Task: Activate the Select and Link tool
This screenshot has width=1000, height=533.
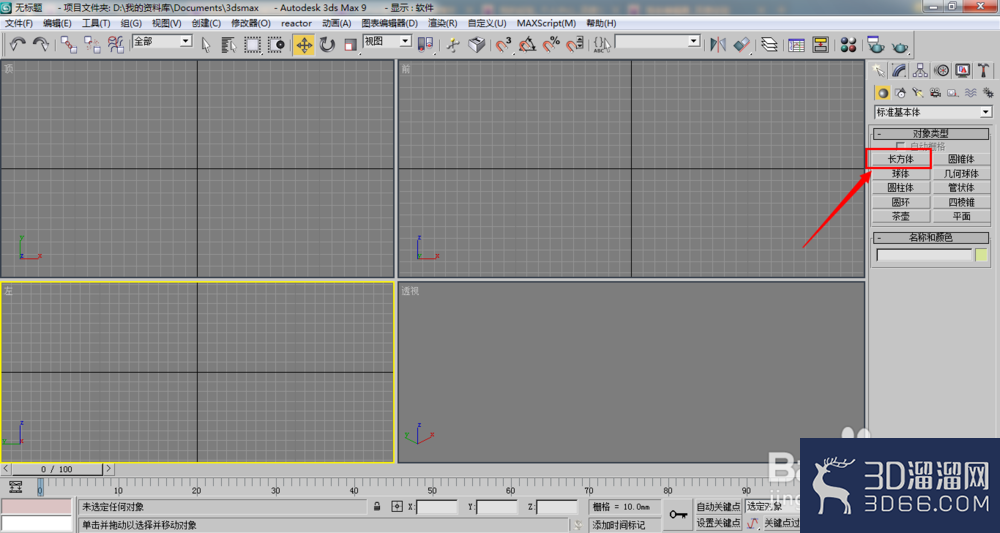Action: 70,45
